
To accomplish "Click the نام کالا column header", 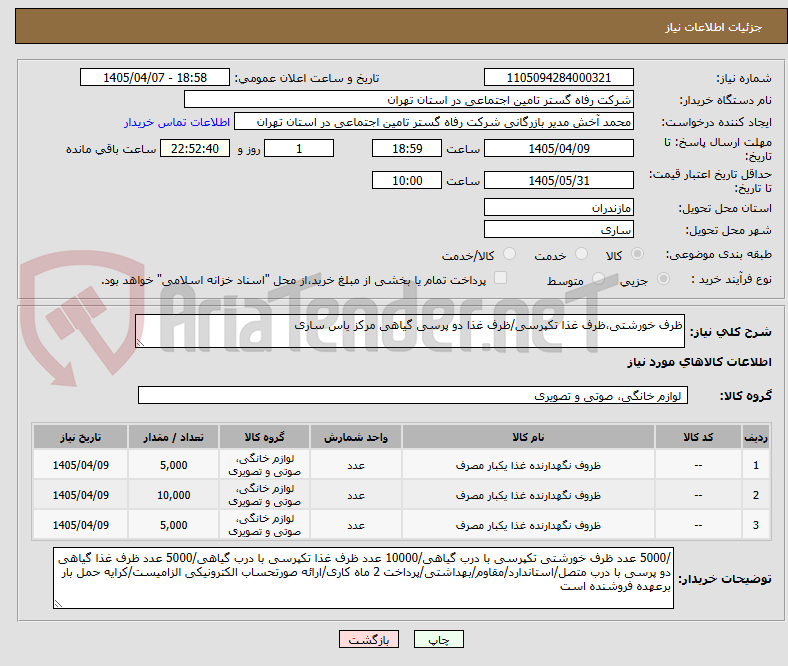I will 528,437.
